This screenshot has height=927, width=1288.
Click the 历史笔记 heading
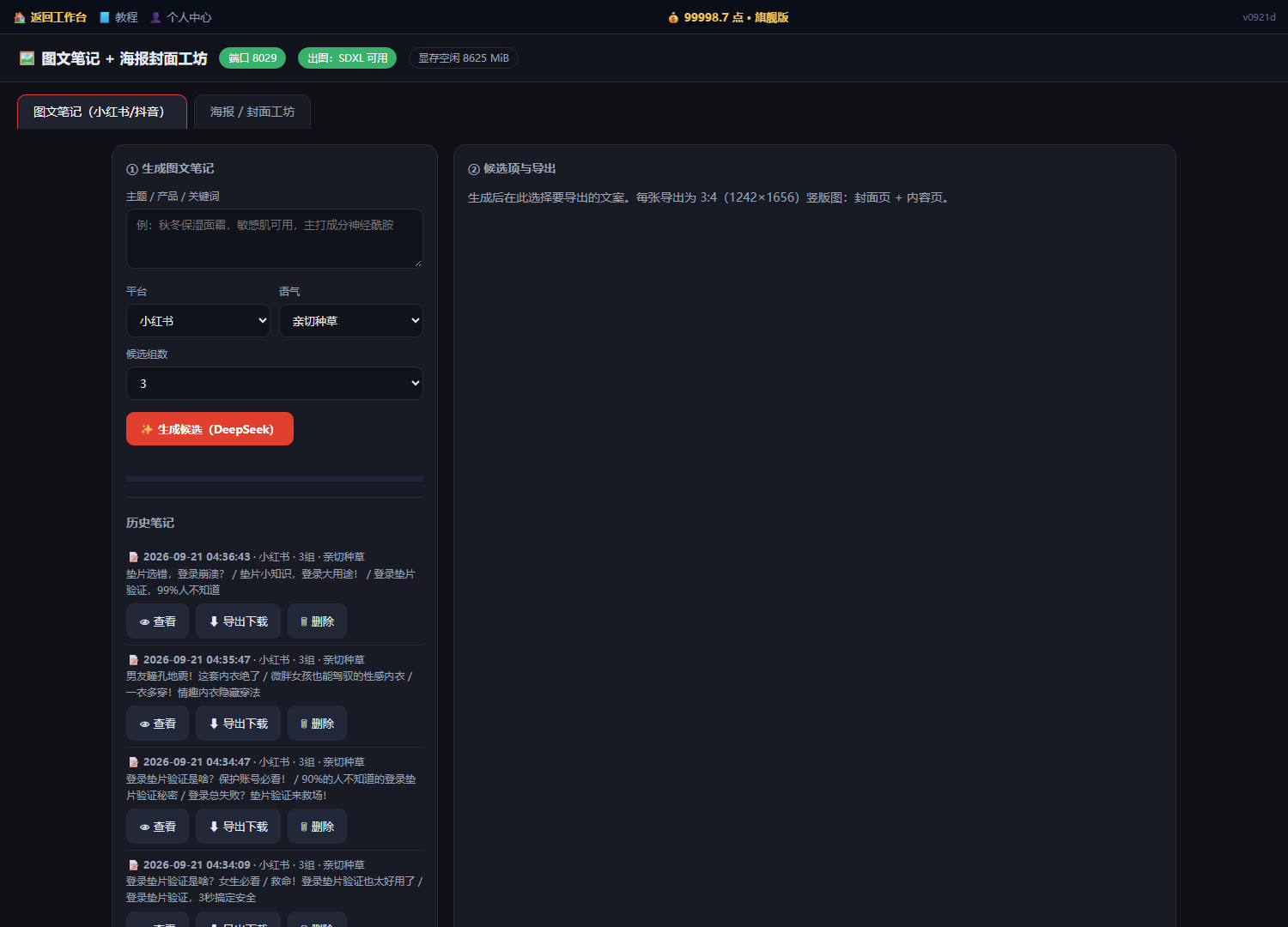click(150, 523)
